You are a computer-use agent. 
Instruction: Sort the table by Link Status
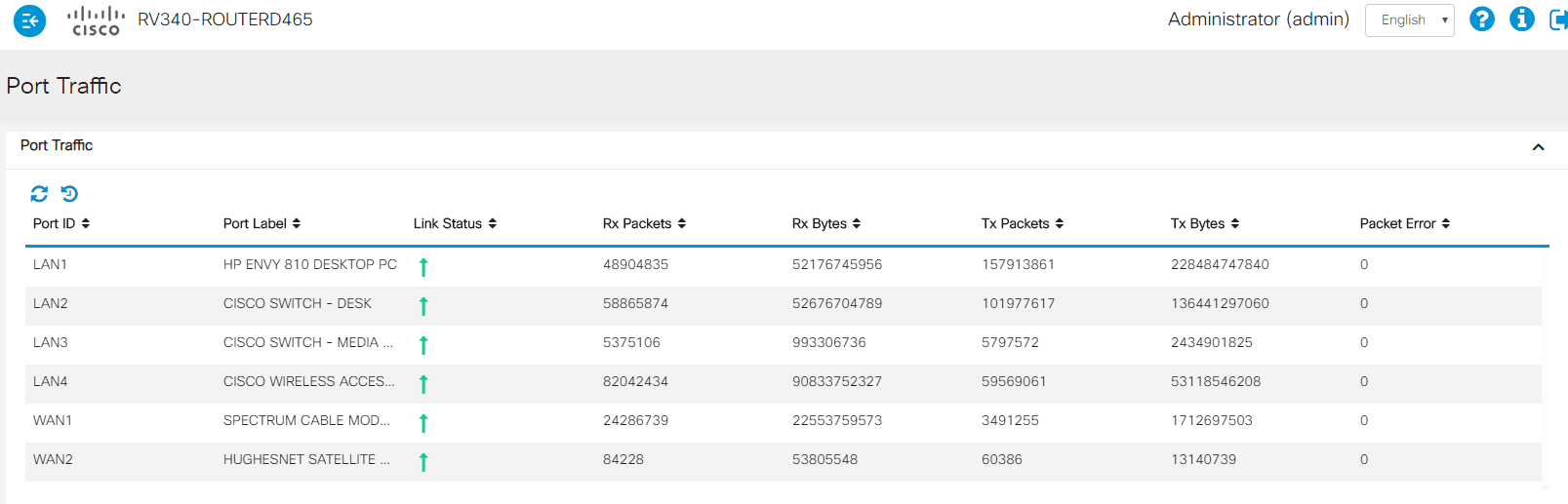coord(455,223)
